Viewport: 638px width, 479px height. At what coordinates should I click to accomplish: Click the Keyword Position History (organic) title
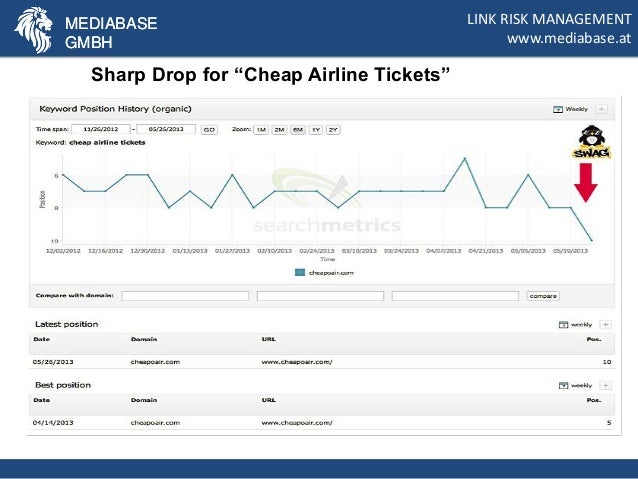[x=115, y=109]
